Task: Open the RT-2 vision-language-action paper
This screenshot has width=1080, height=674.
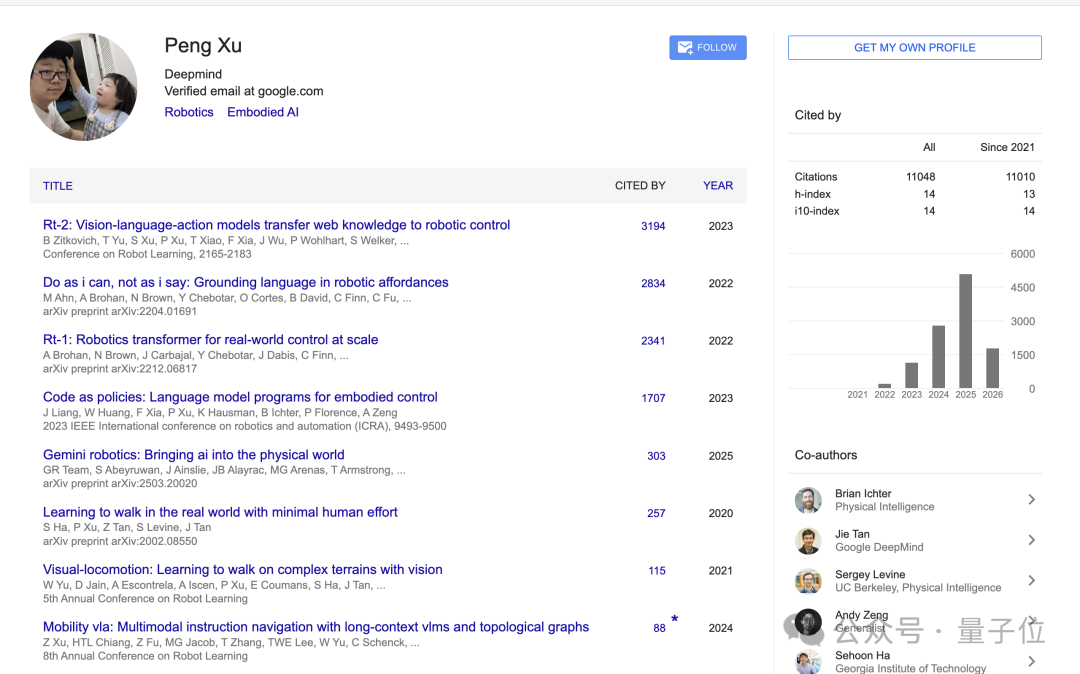Action: [276, 225]
